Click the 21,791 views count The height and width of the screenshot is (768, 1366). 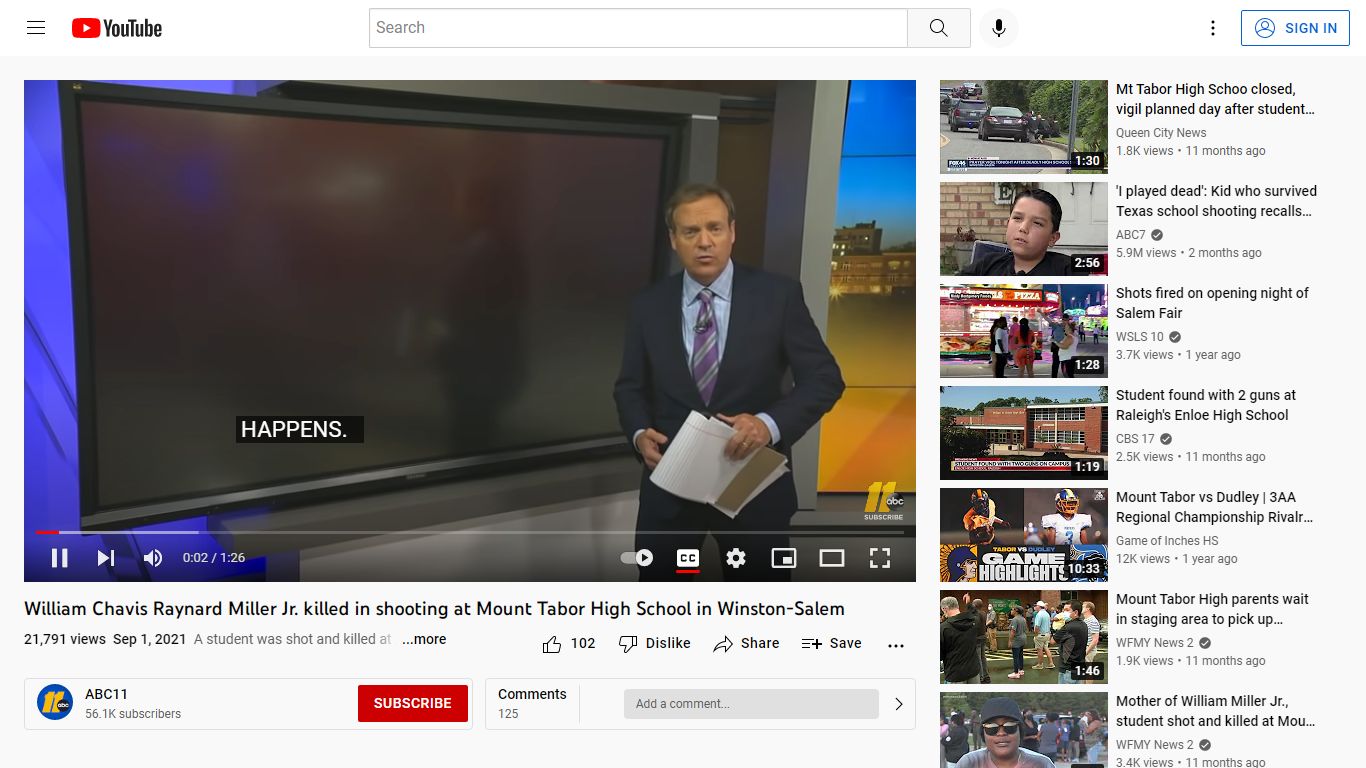[65, 639]
